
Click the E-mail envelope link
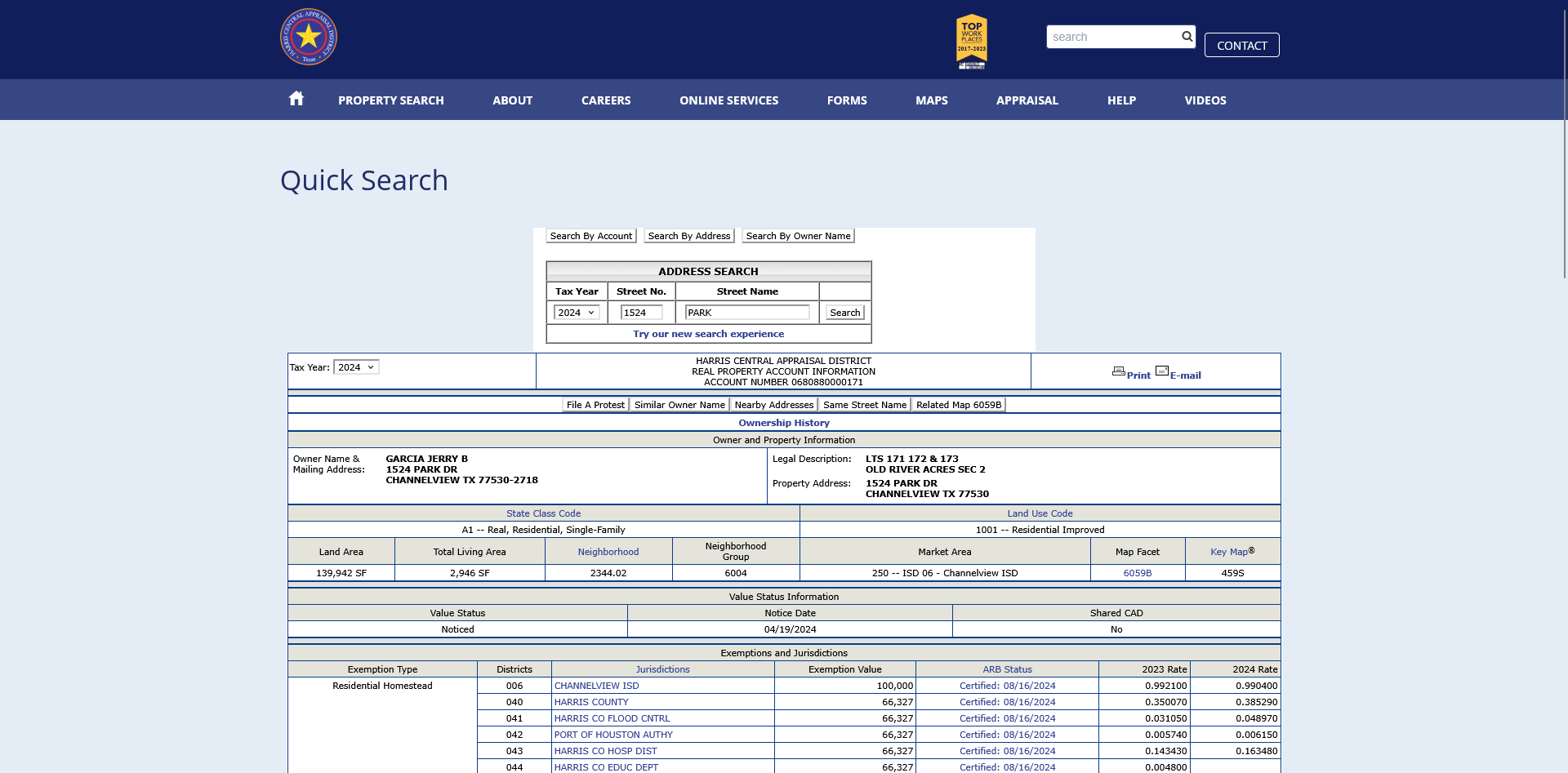[x=1178, y=373]
